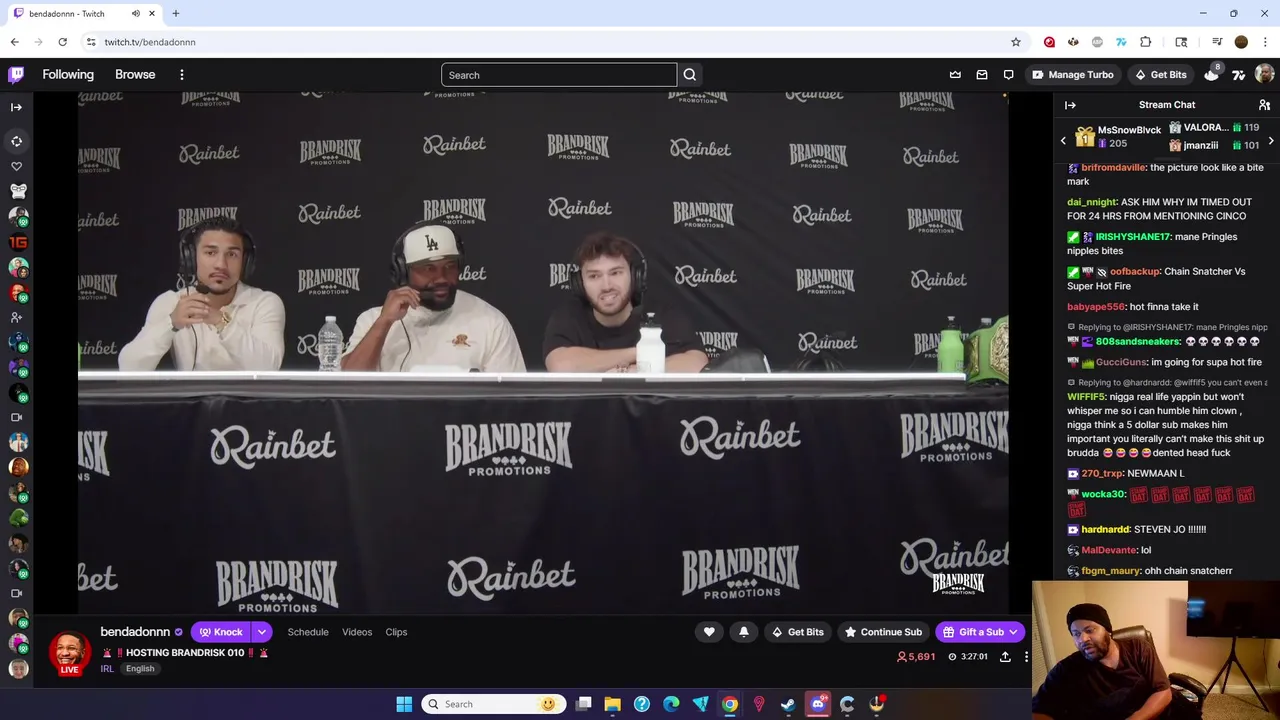Click chat username IRISHYSHANE17
Viewport: 1280px width, 720px height.
pos(1132,237)
